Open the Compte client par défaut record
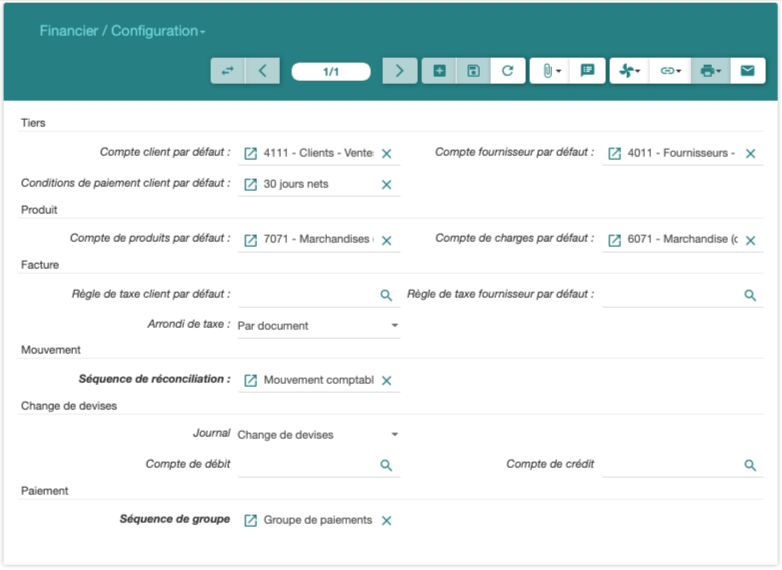 click(x=250, y=154)
